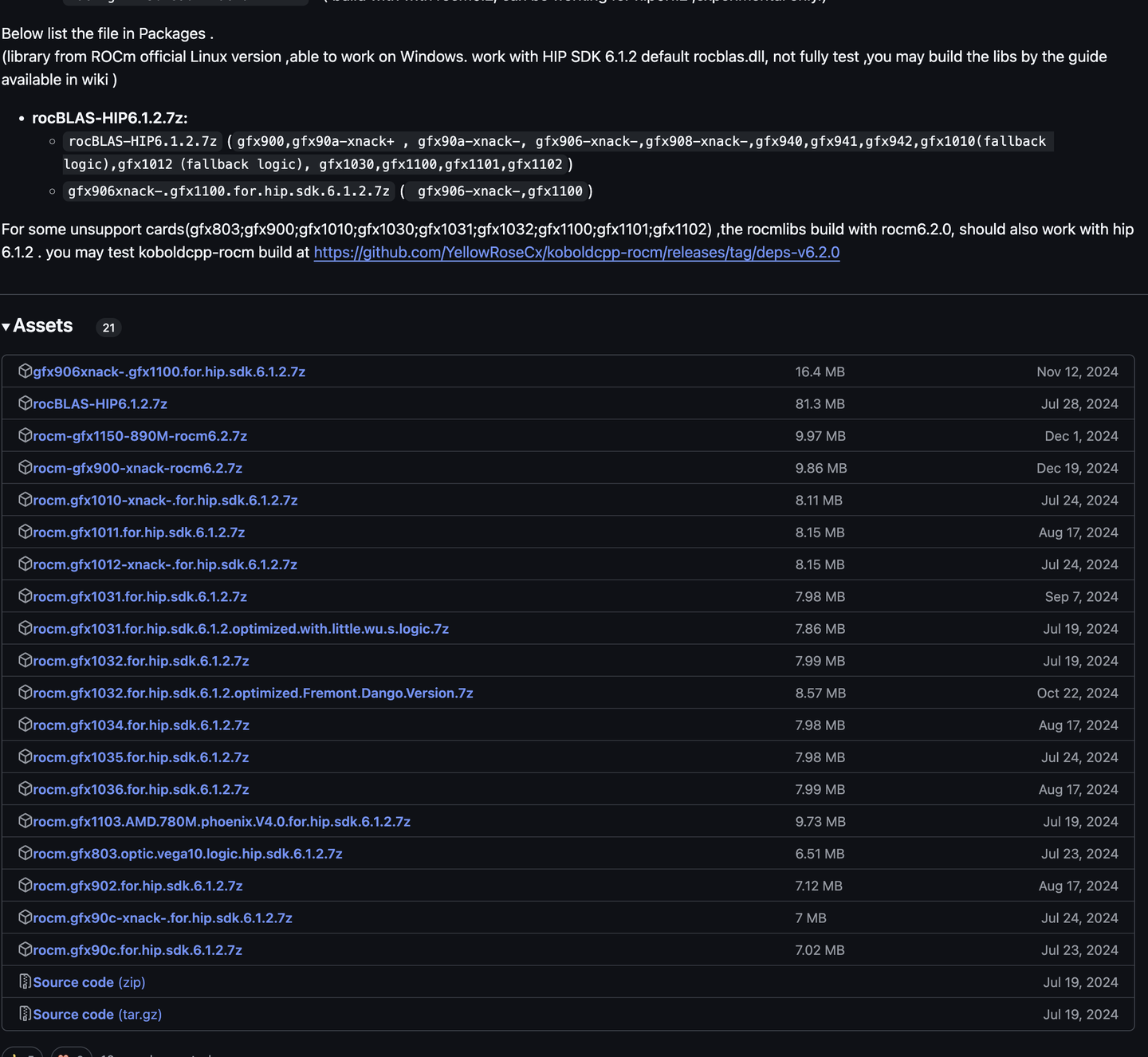
Task: Download rocm.gfx1010-xnack-.for.hip.sdk.6.1.2.7z
Action: click(165, 501)
